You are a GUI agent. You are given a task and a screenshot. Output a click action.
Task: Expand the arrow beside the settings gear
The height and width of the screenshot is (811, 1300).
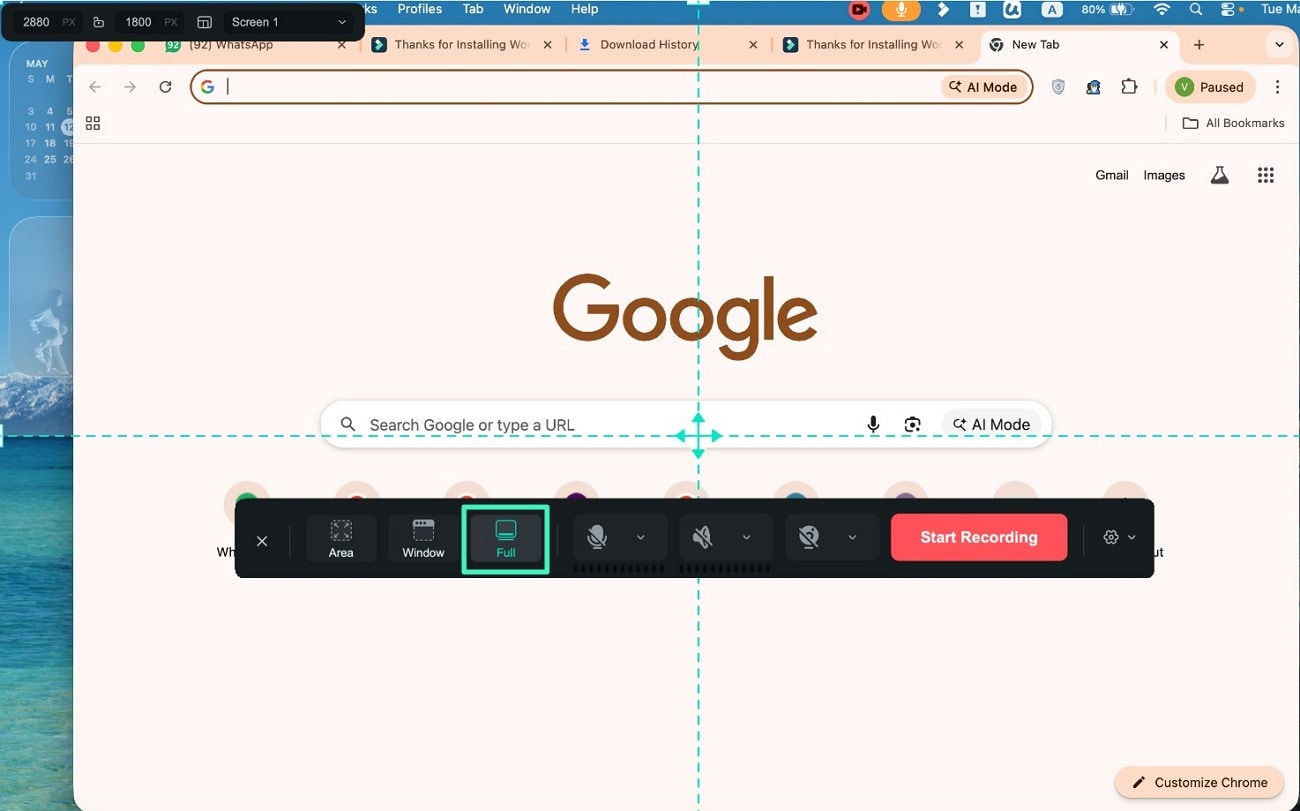(x=1132, y=537)
